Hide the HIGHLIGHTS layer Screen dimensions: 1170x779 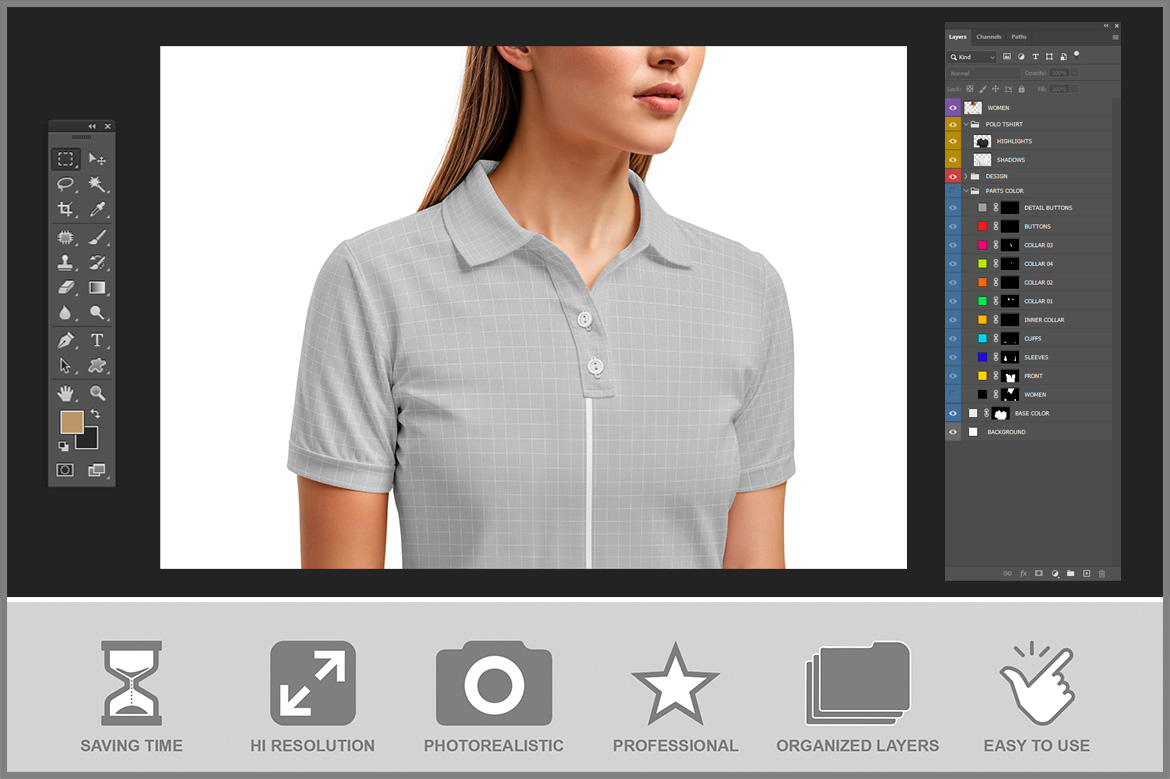click(x=952, y=142)
